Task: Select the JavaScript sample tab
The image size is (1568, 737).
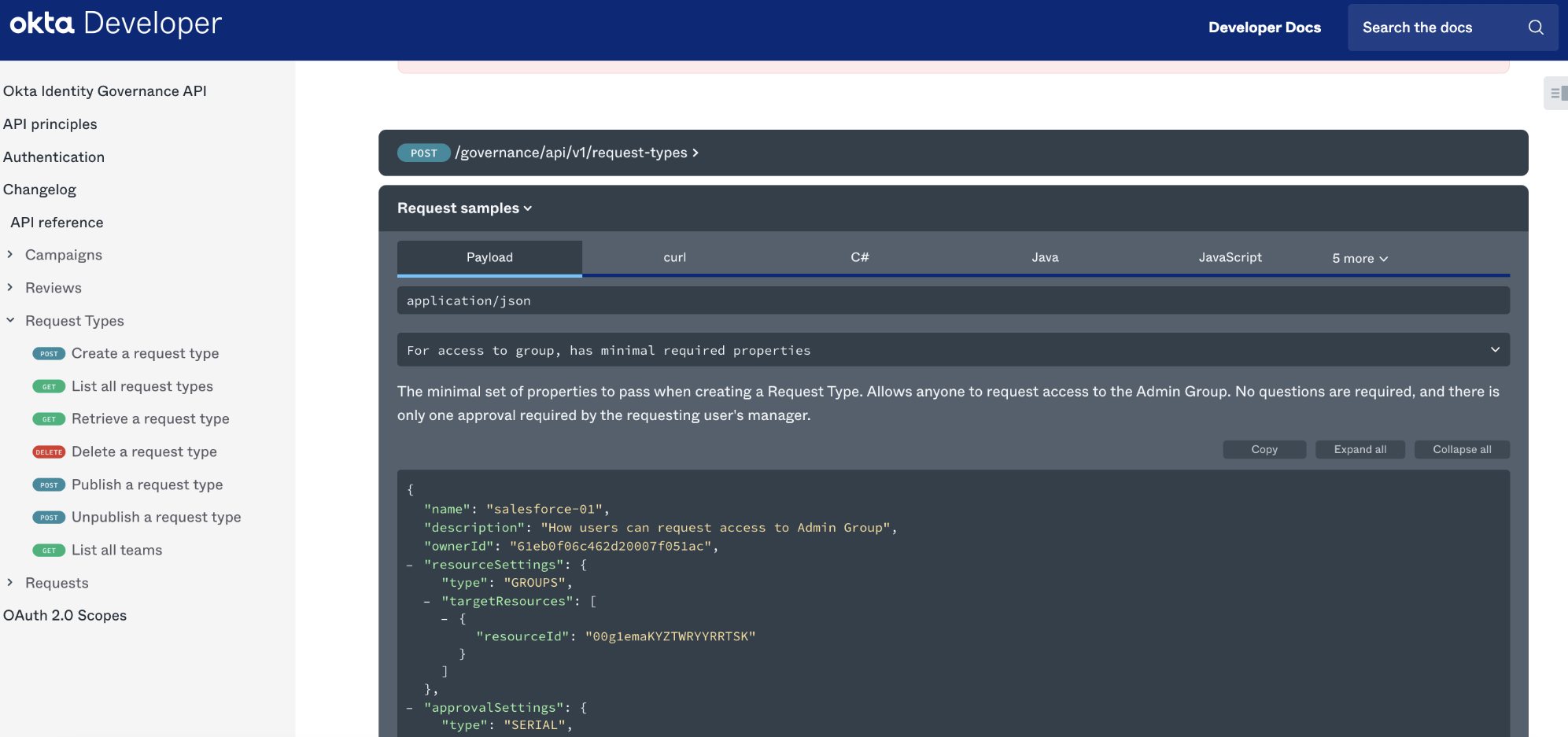Action: coord(1230,257)
